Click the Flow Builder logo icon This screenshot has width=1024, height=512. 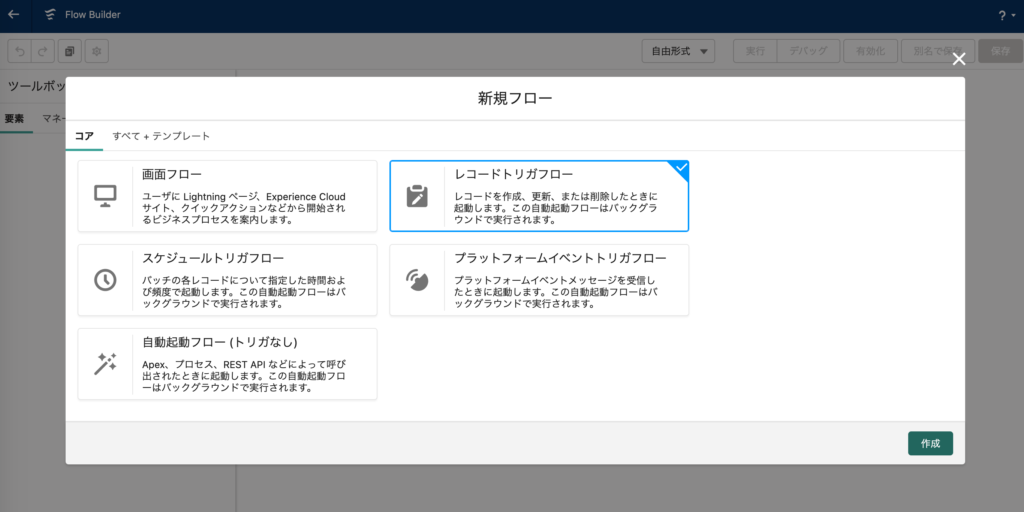[x=50, y=15]
